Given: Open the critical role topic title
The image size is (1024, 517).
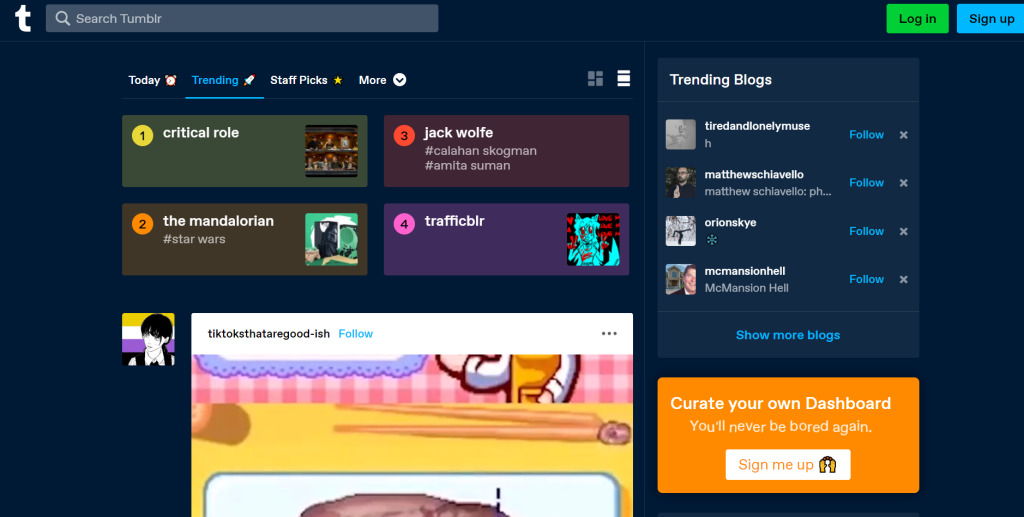Looking at the screenshot, I should tap(200, 133).
